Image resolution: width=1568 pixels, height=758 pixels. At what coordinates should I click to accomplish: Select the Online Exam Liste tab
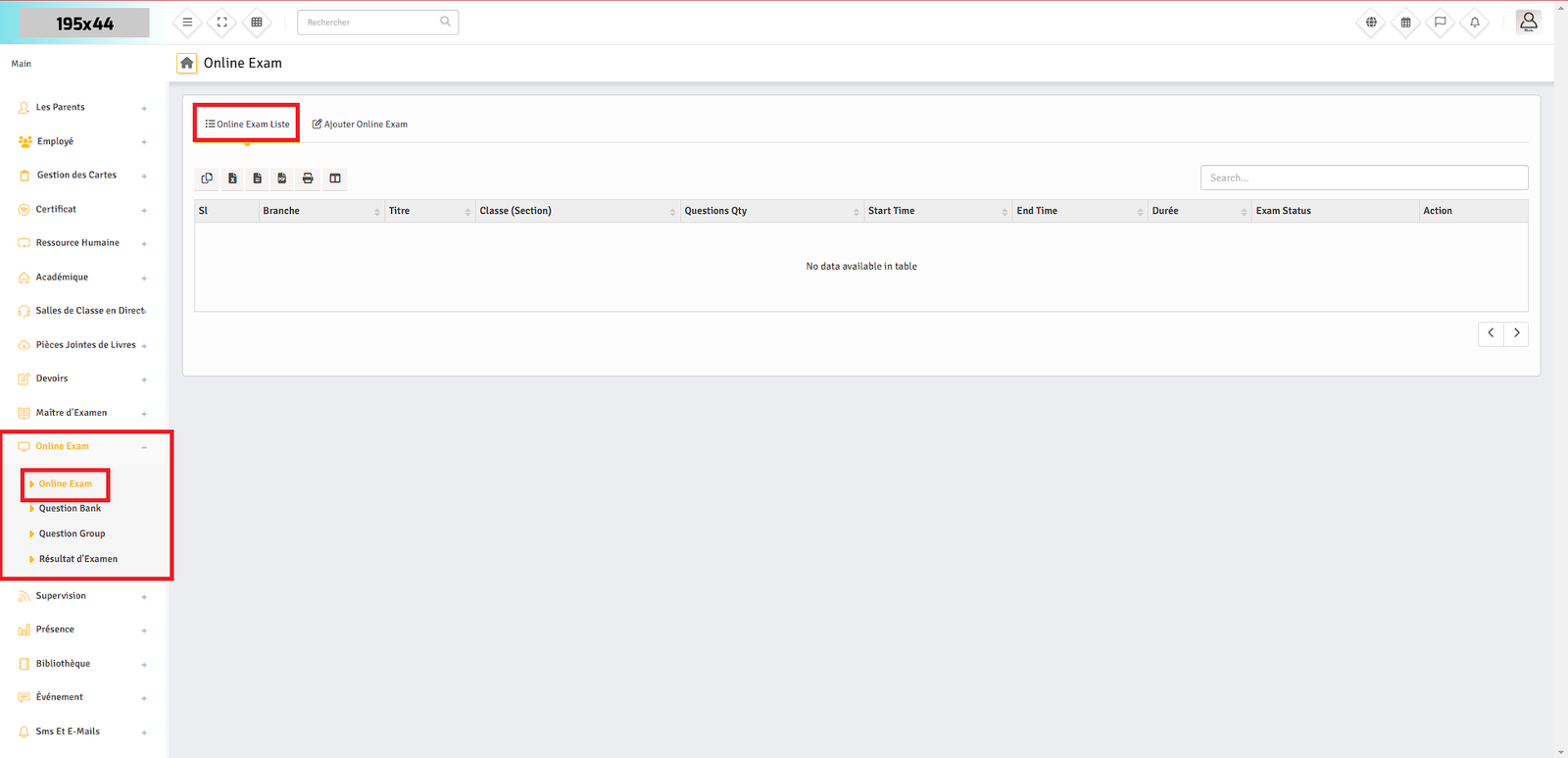coord(247,125)
